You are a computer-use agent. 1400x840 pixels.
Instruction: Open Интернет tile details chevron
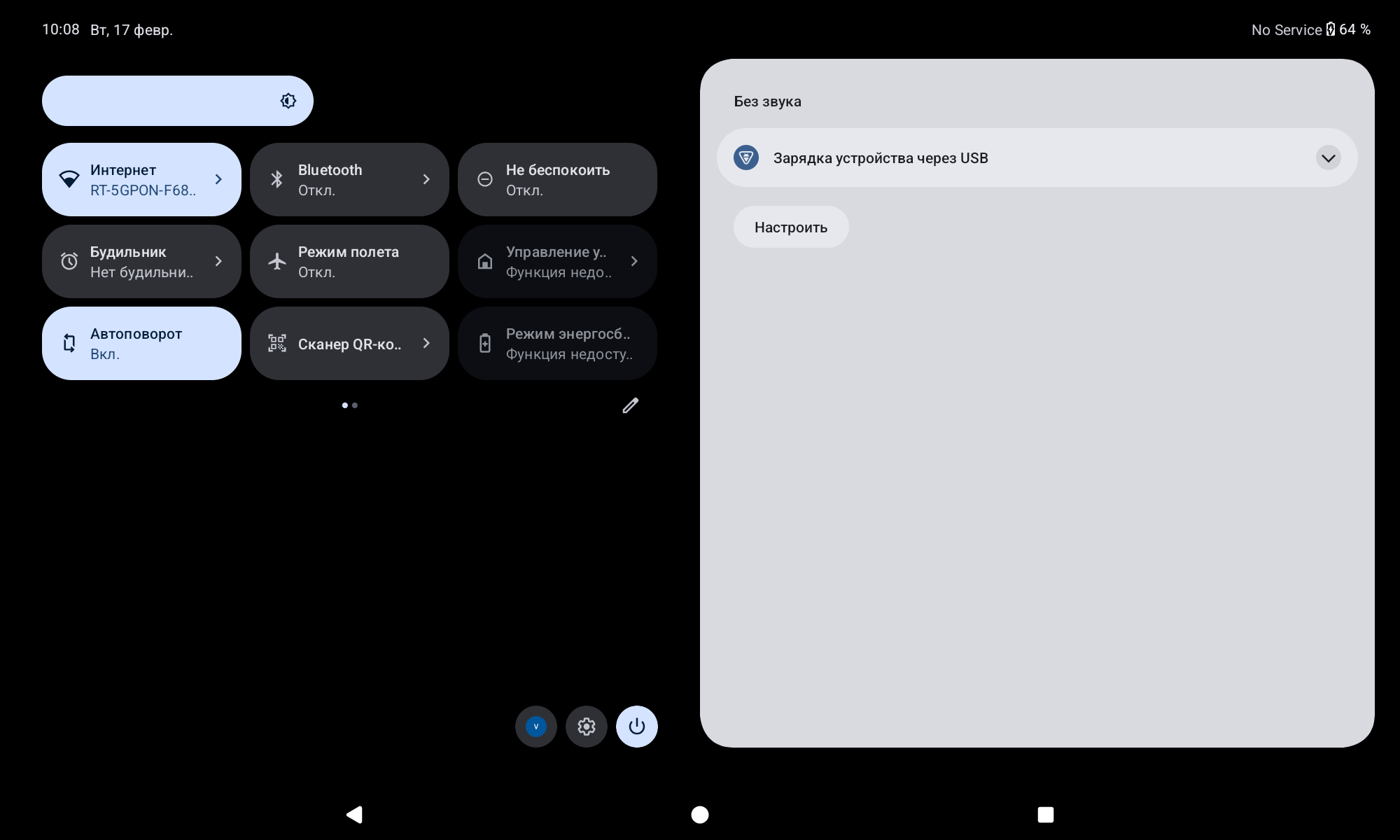point(218,179)
